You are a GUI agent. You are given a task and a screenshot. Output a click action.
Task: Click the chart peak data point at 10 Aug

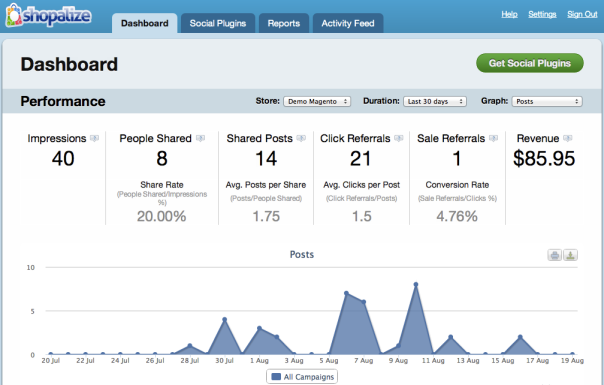point(416,284)
